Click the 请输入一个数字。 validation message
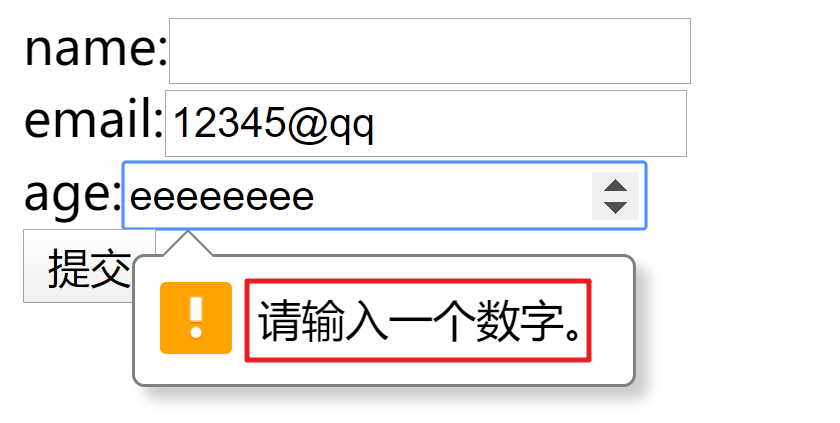 pyautogui.click(x=418, y=320)
